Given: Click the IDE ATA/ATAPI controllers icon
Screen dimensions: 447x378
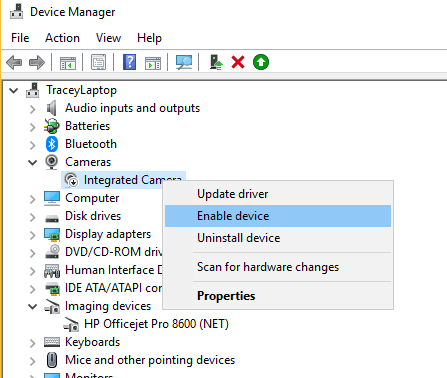Looking at the screenshot, I should pyautogui.click(x=52, y=289).
